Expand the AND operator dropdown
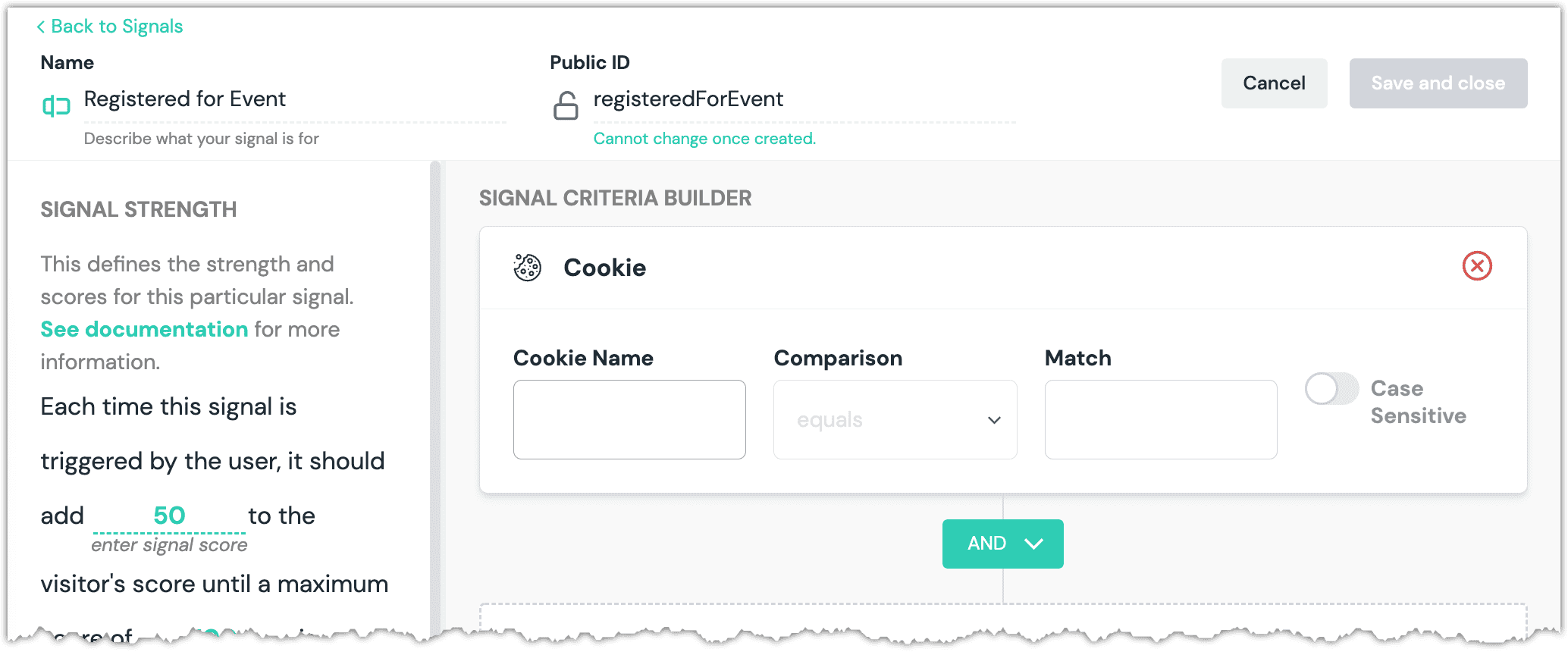Screen dimensions: 1568x652 (1002, 544)
